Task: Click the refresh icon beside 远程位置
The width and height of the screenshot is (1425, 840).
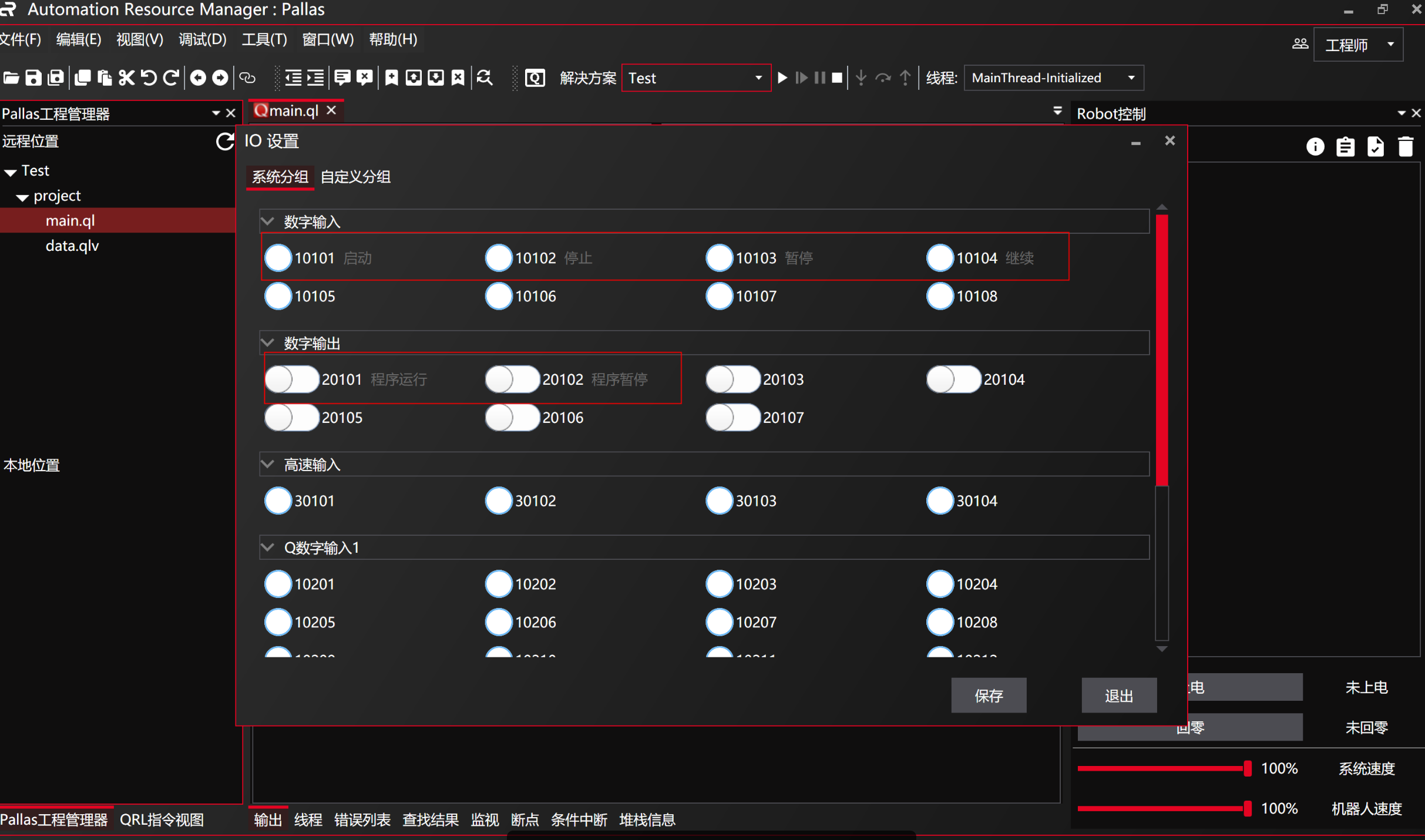Action: point(224,142)
